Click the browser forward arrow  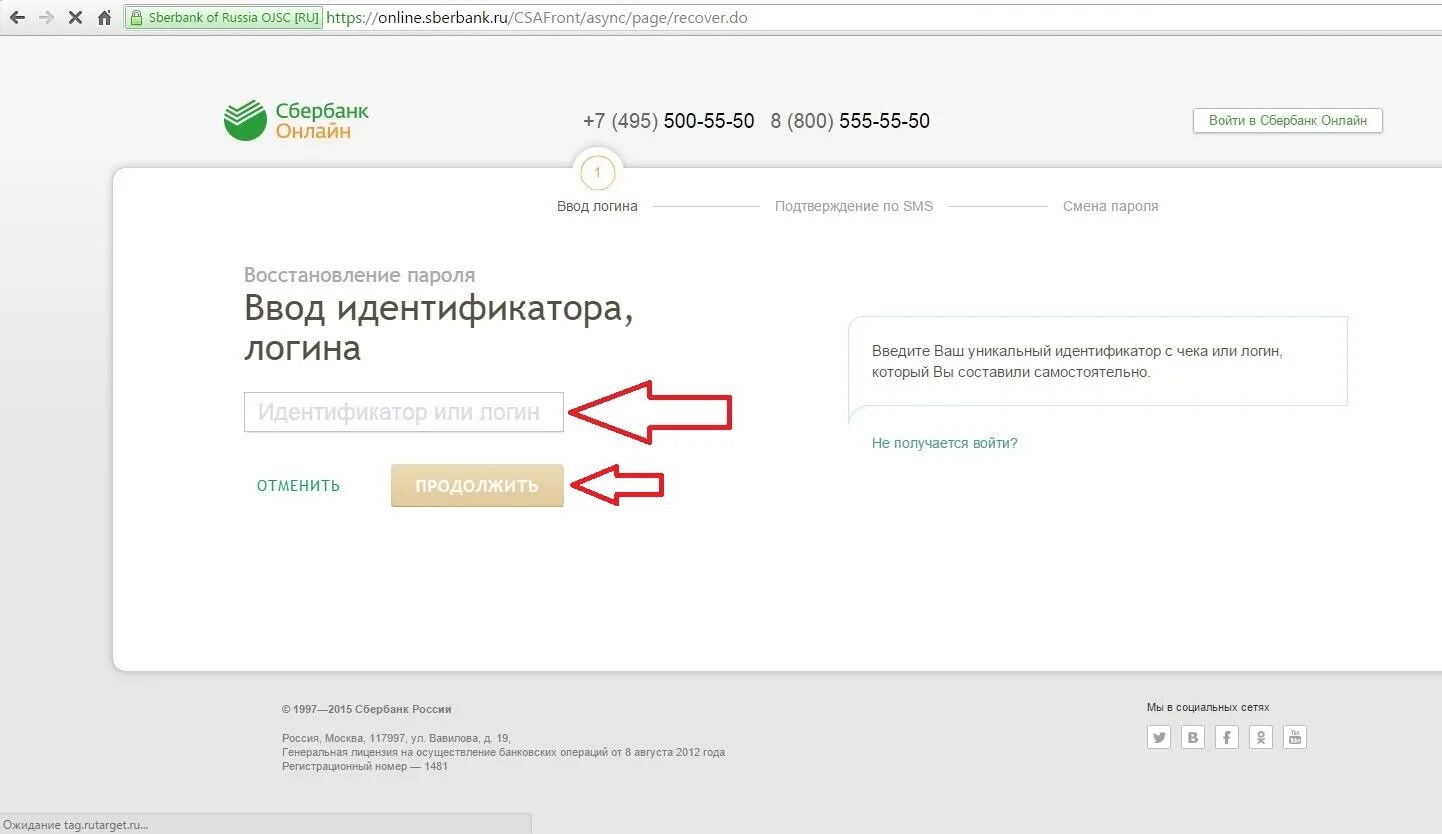[x=45, y=18]
